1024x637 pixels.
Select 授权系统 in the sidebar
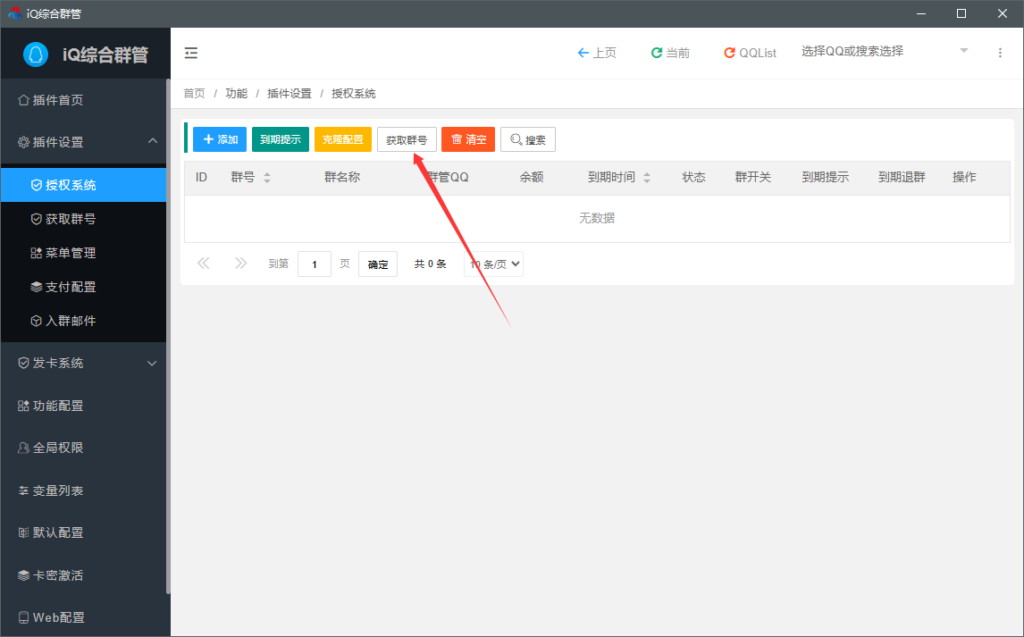pos(84,185)
